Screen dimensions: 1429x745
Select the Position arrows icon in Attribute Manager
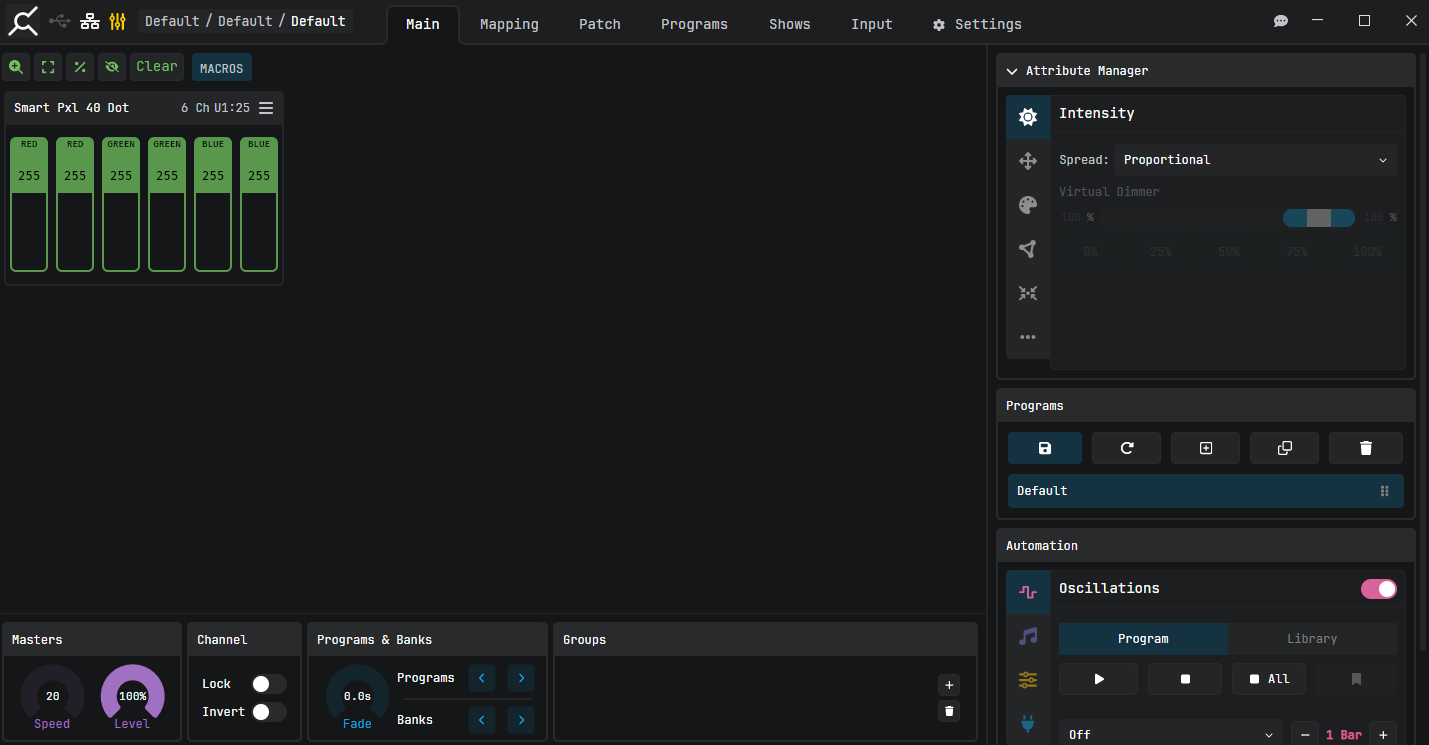[x=1028, y=161]
